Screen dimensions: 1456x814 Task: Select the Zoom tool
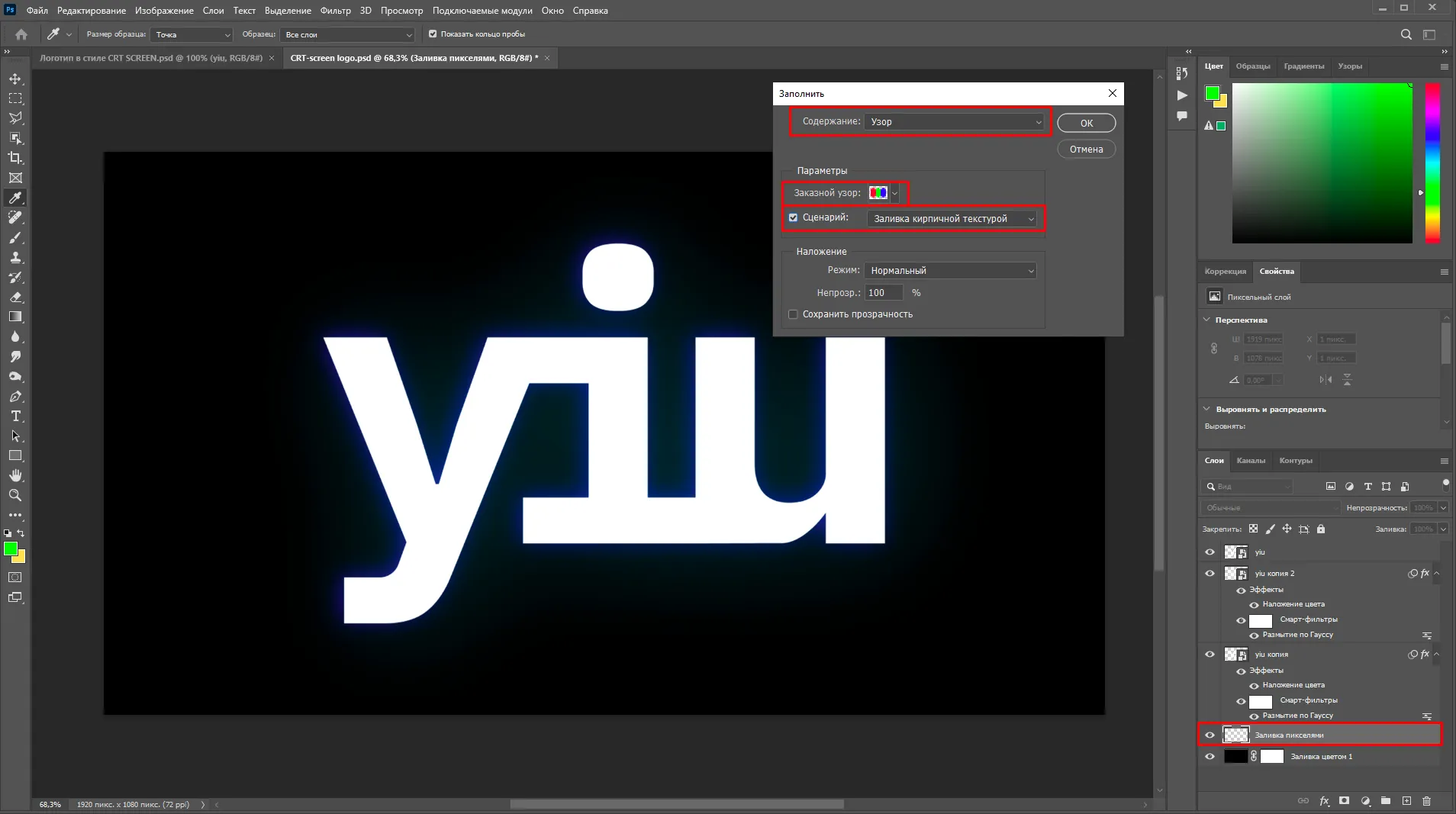pyautogui.click(x=15, y=495)
